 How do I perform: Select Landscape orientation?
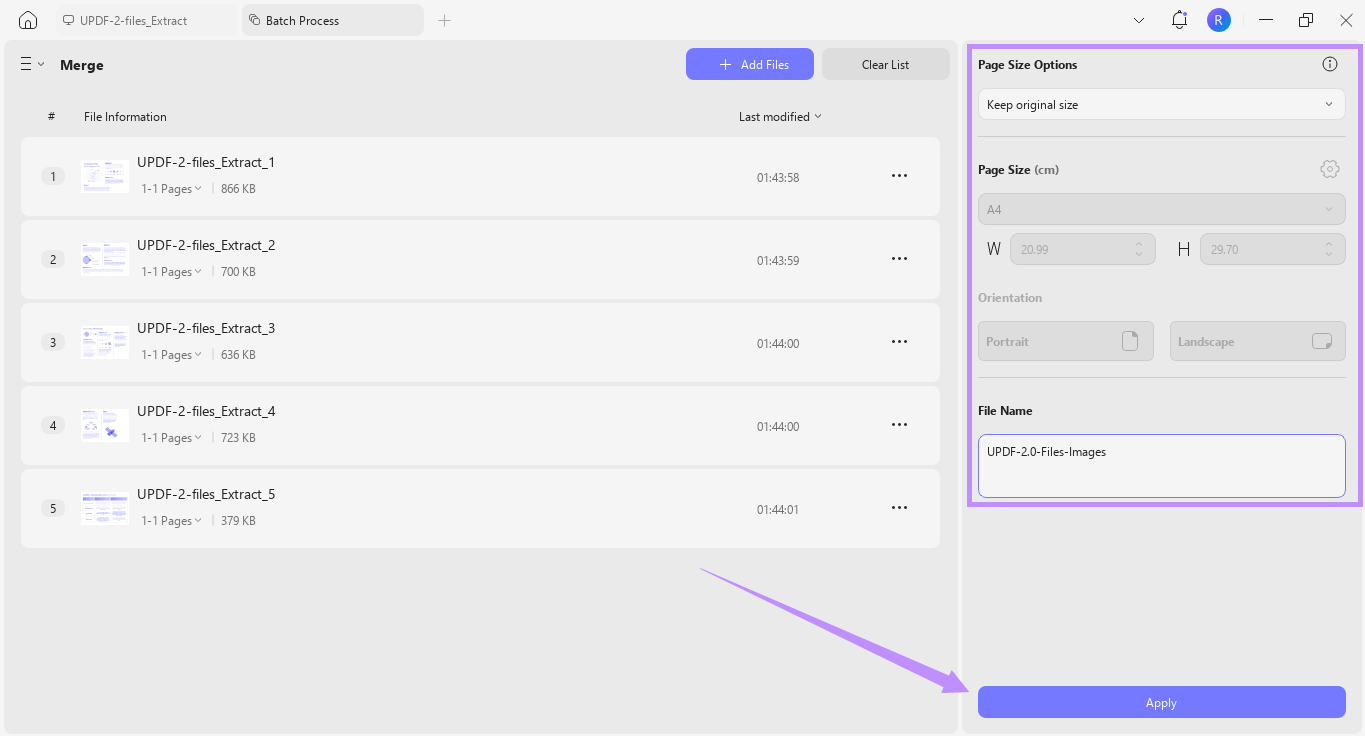(1257, 341)
